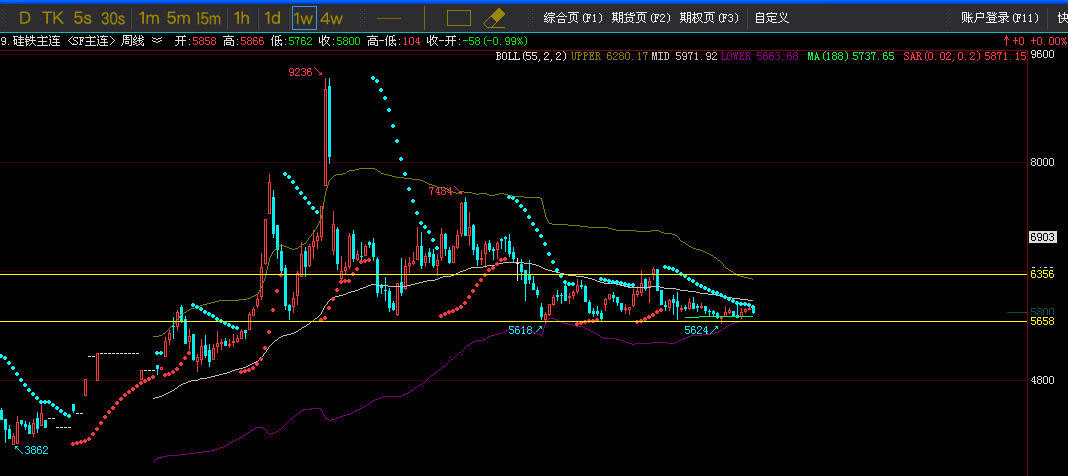This screenshot has width=1068, height=476.
Task: Switch to the 1m period
Action: [148, 18]
